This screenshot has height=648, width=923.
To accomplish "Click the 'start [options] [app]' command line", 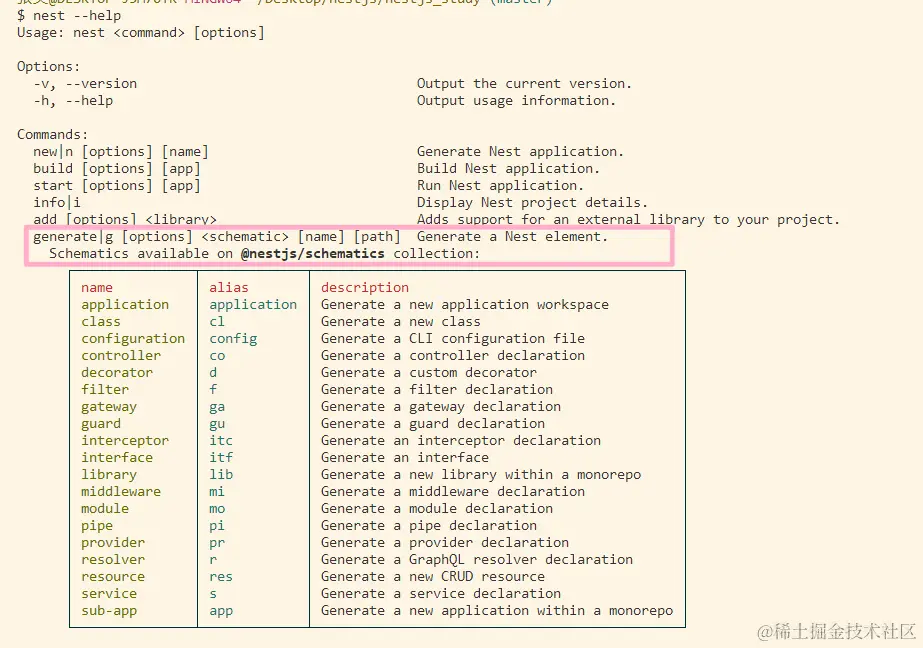I will point(117,186).
